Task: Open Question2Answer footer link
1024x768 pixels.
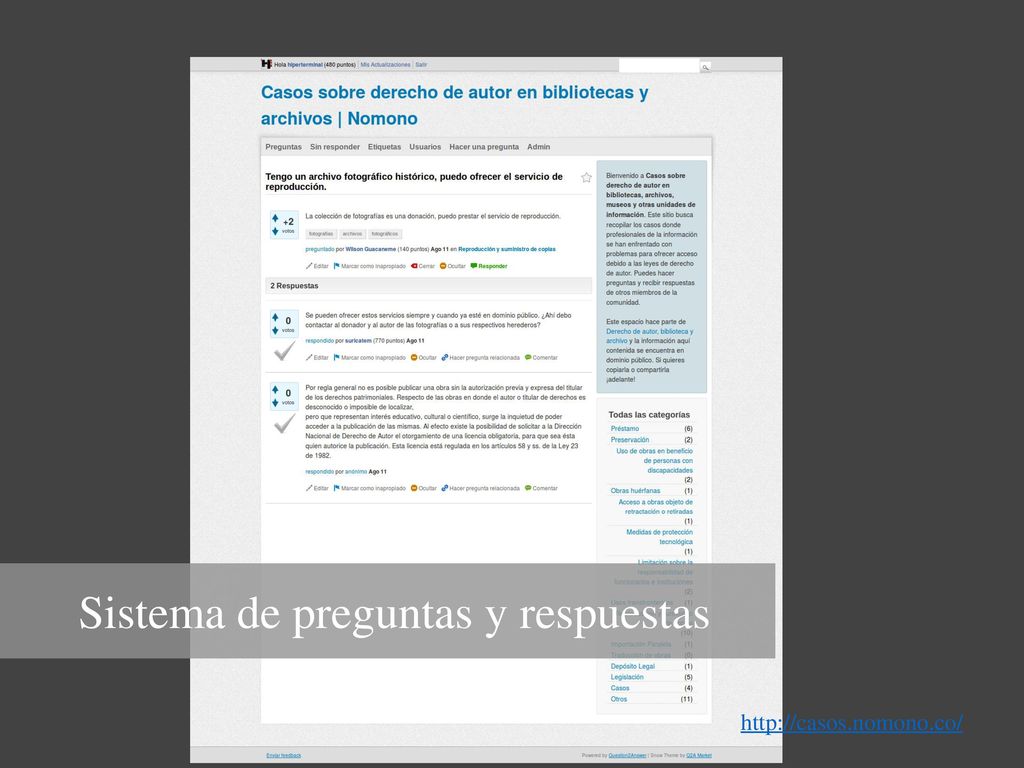Action: tap(627, 756)
